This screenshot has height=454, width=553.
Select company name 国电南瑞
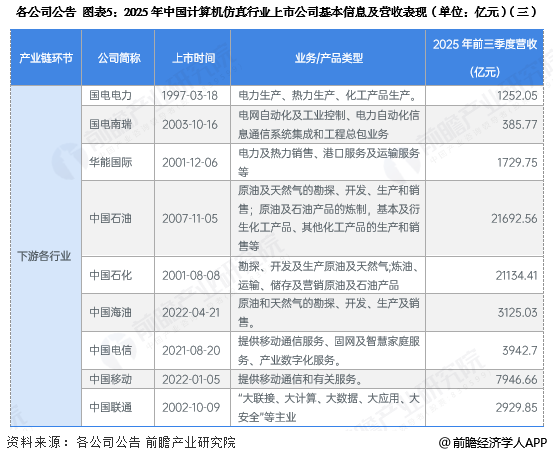pyautogui.click(x=110, y=124)
